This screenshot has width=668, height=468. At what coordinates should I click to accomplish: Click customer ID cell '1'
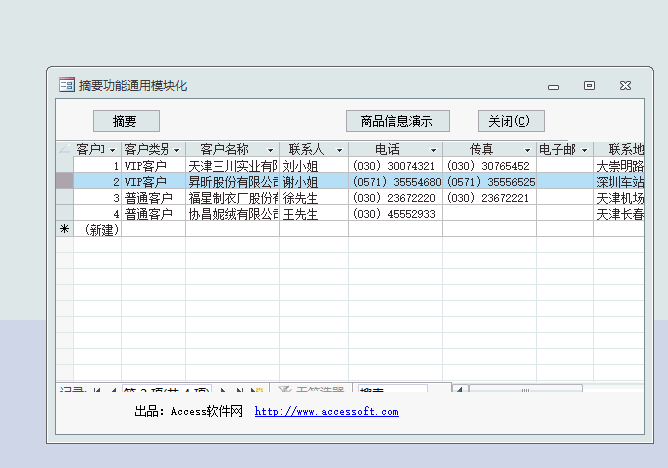(98, 166)
